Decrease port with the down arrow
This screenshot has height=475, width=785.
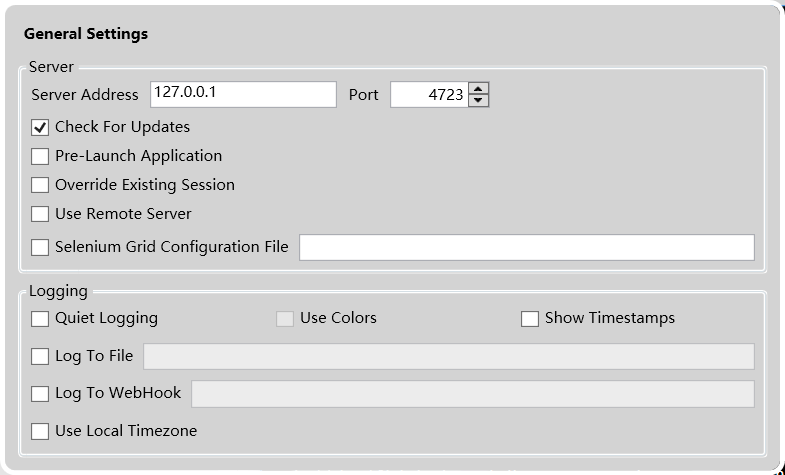pos(479,101)
